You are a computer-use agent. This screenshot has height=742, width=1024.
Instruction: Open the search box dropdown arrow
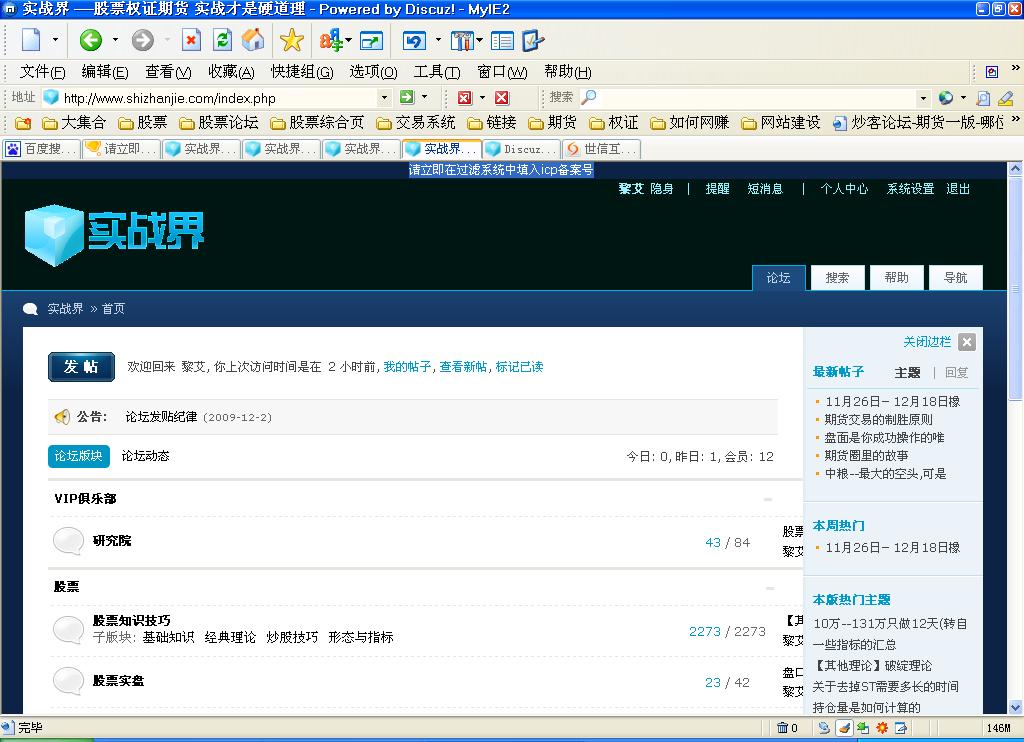923,98
